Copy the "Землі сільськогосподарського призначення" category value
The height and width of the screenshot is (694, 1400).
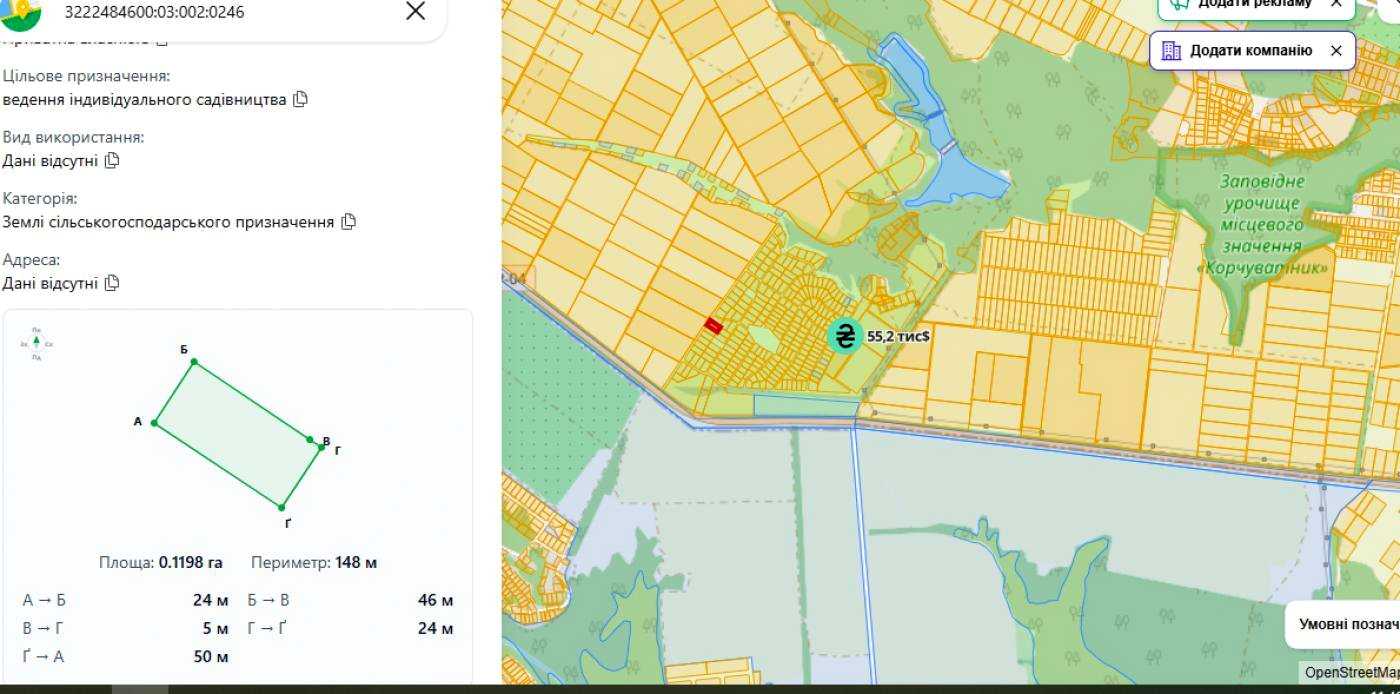tap(348, 221)
